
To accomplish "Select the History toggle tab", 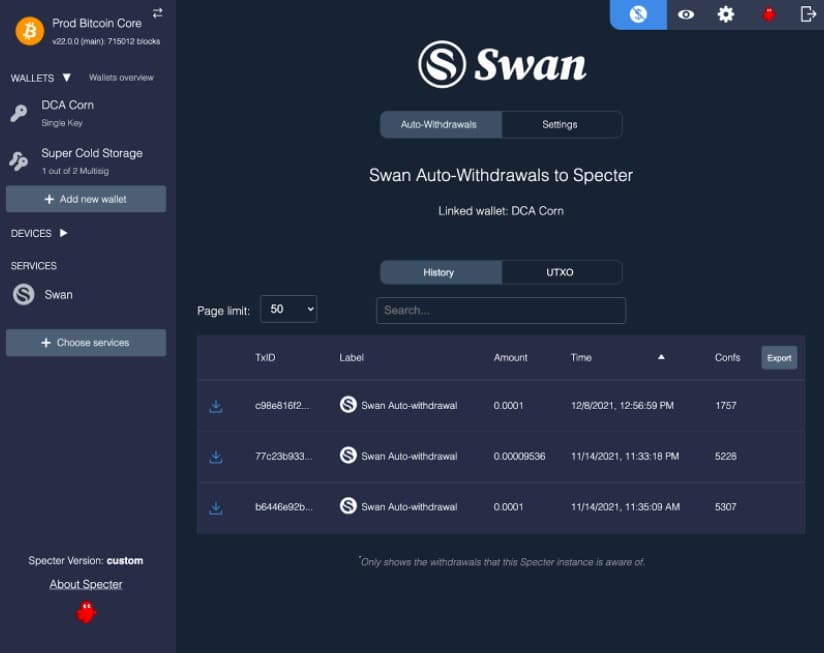I will click(439, 272).
